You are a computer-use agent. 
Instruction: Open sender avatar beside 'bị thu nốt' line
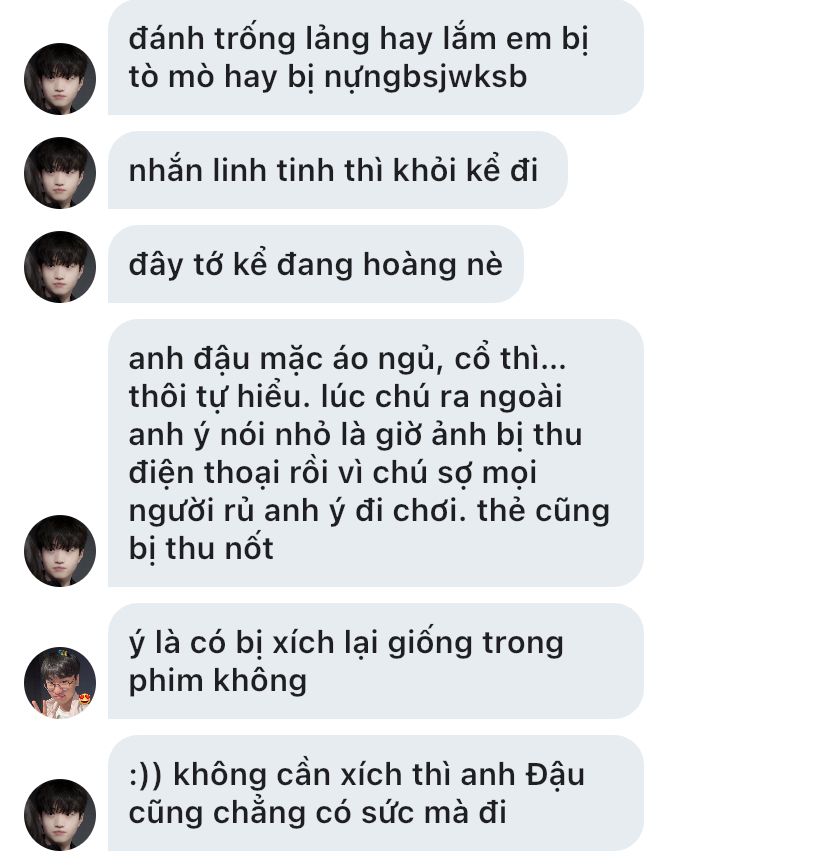(x=60, y=551)
